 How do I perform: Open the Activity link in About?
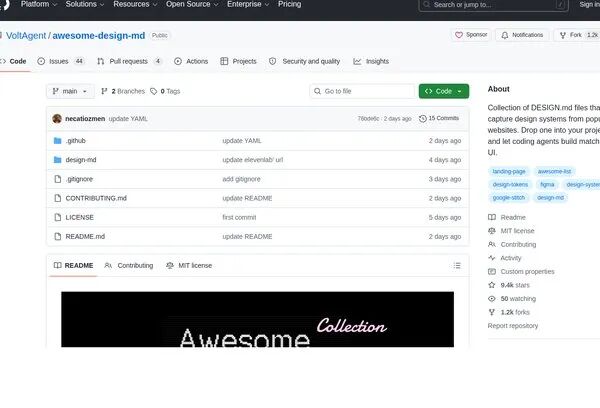505,258
